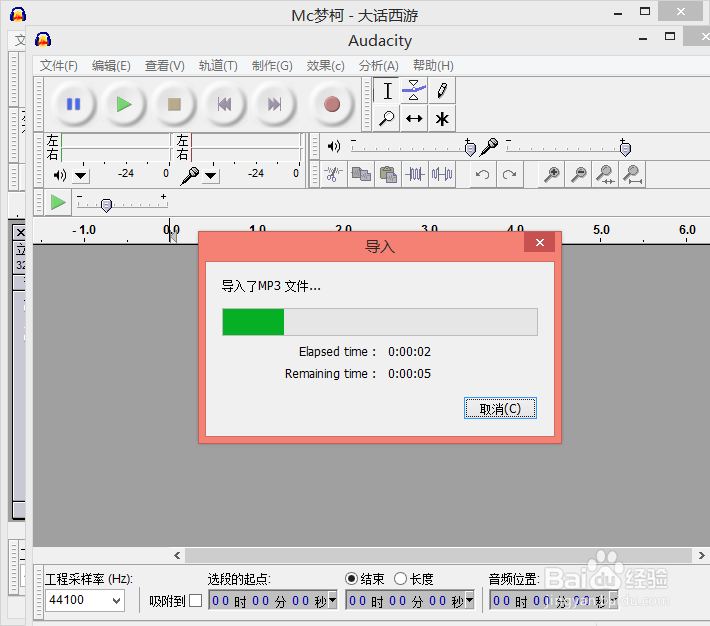Image resolution: width=710 pixels, height=626 pixels.
Task: Select the Time Shift tool
Action: (x=414, y=119)
